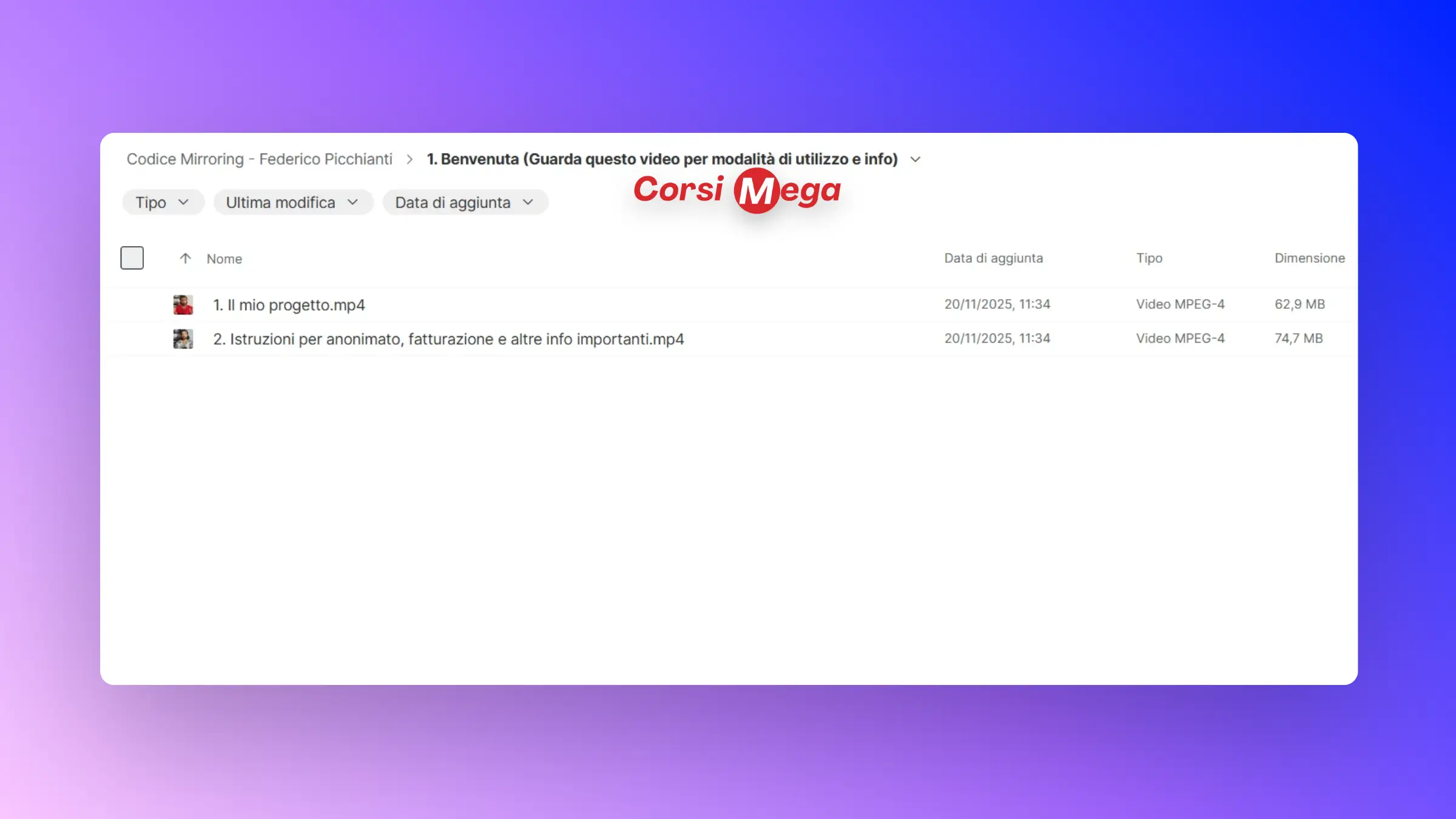Sort by the Dimensione column header

[1309, 258]
